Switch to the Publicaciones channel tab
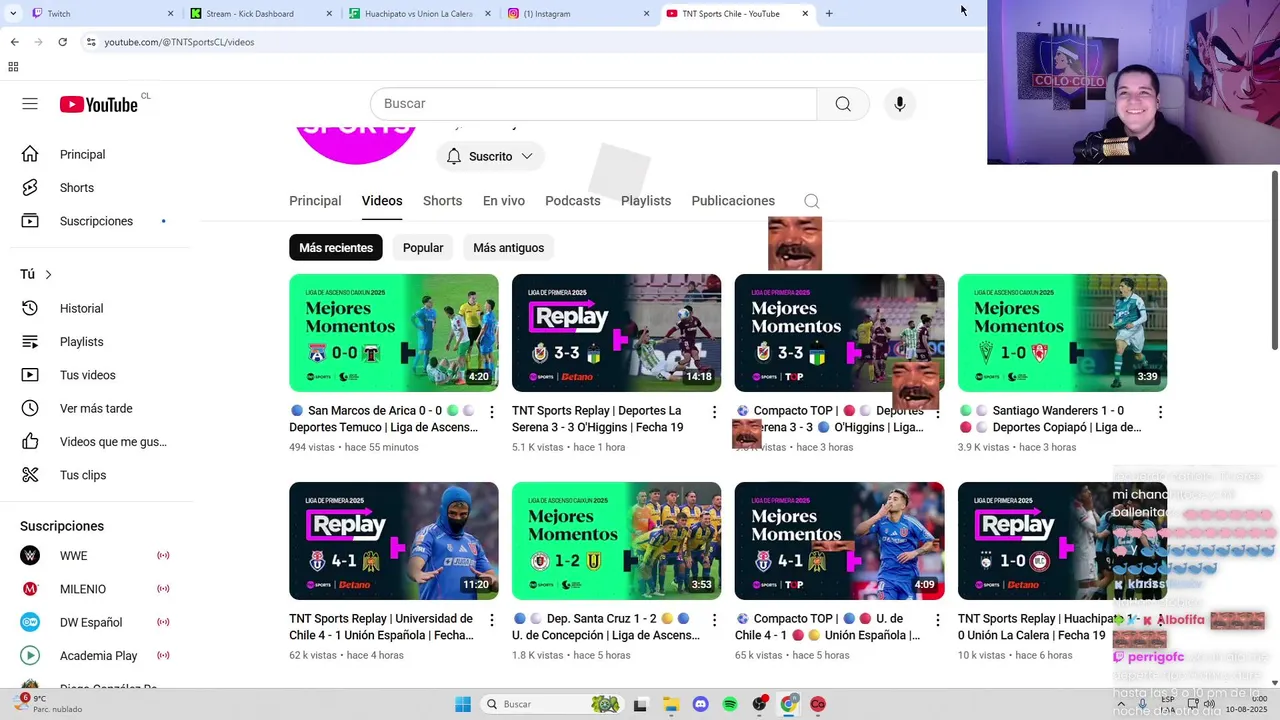Image resolution: width=1280 pixels, height=720 pixels. (x=733, y=201)
